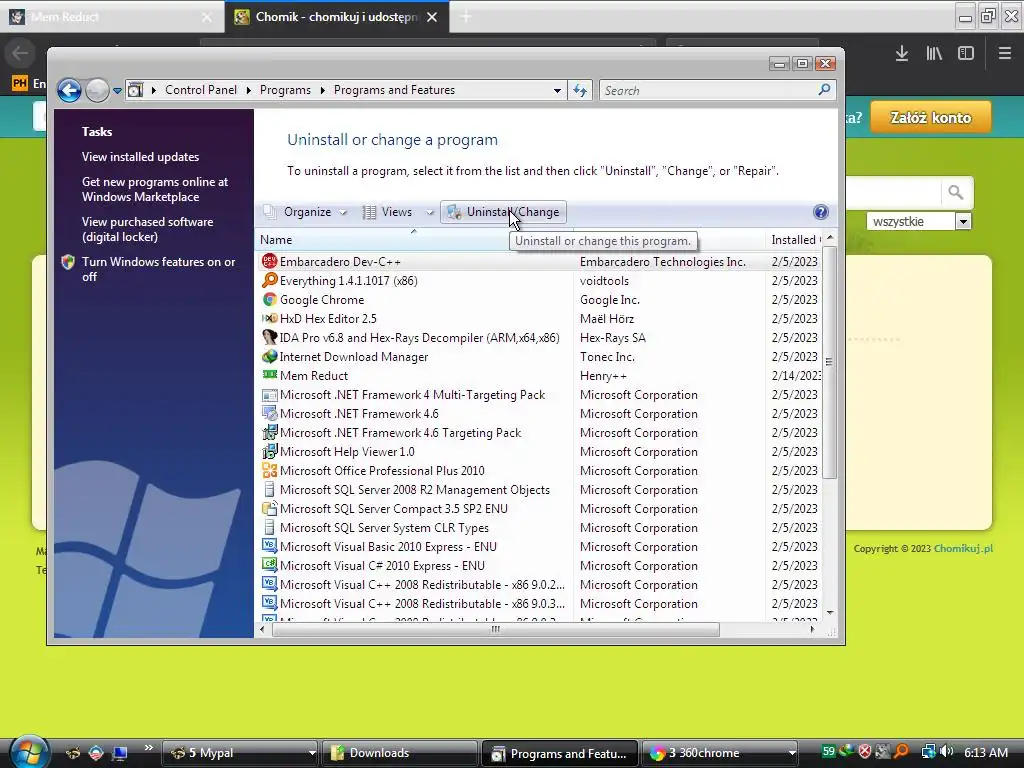
Task: Select Microsoft Visual Basic 2010 Express icon
Action: pyautogui.click(x=269, y=546)
